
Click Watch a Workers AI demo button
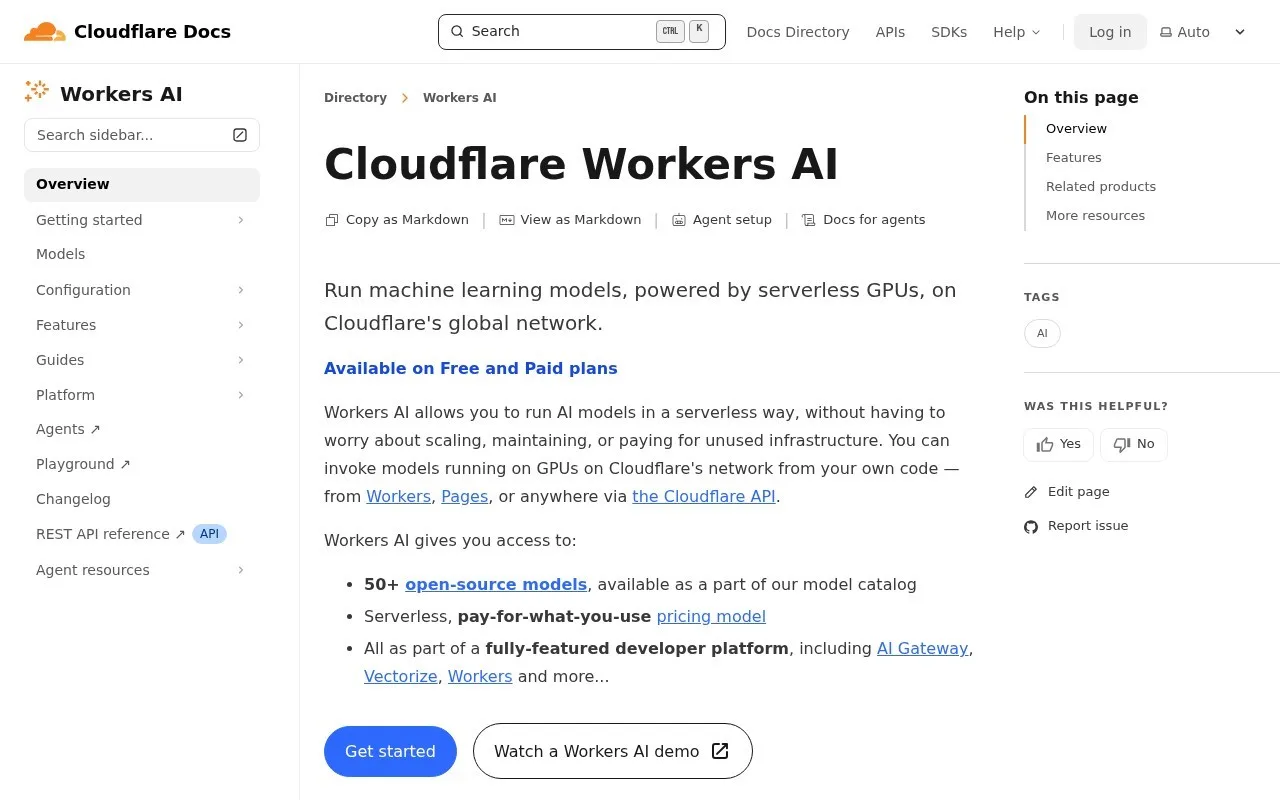click(x=612, y=751)
